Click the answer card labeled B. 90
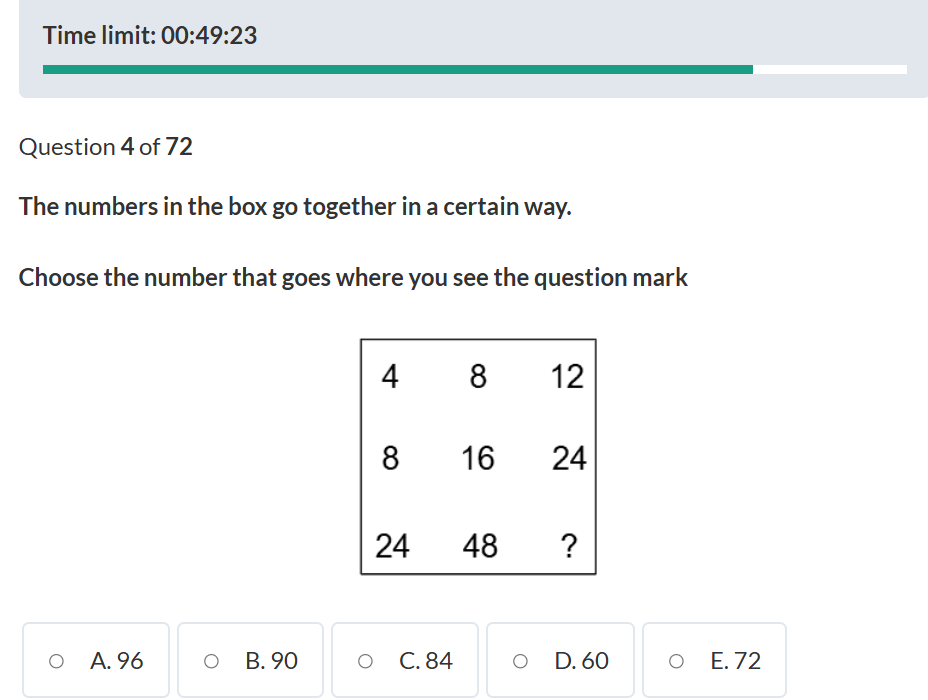 (x=250, y=660)
